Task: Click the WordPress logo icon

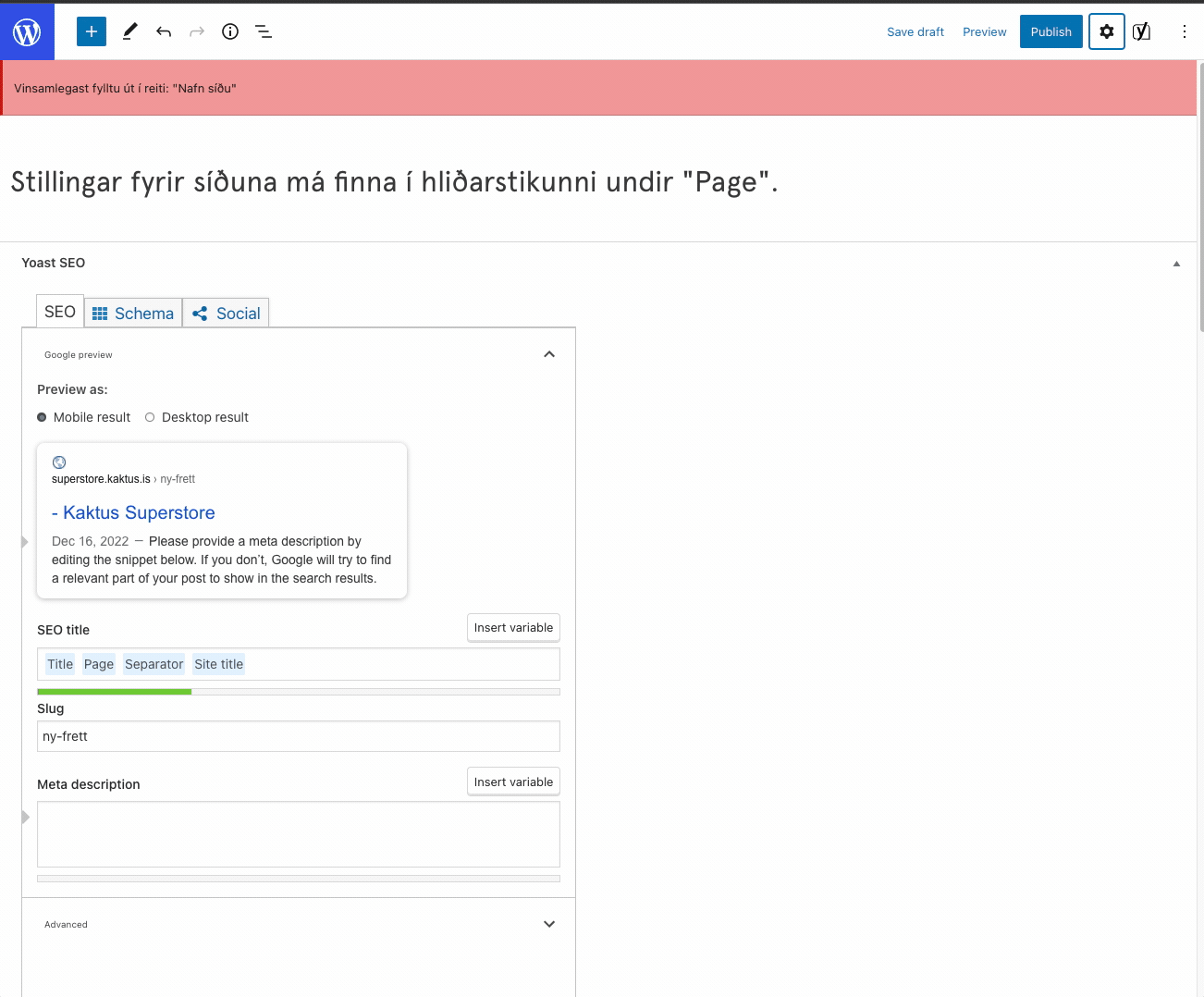Action: pos(27,32)
